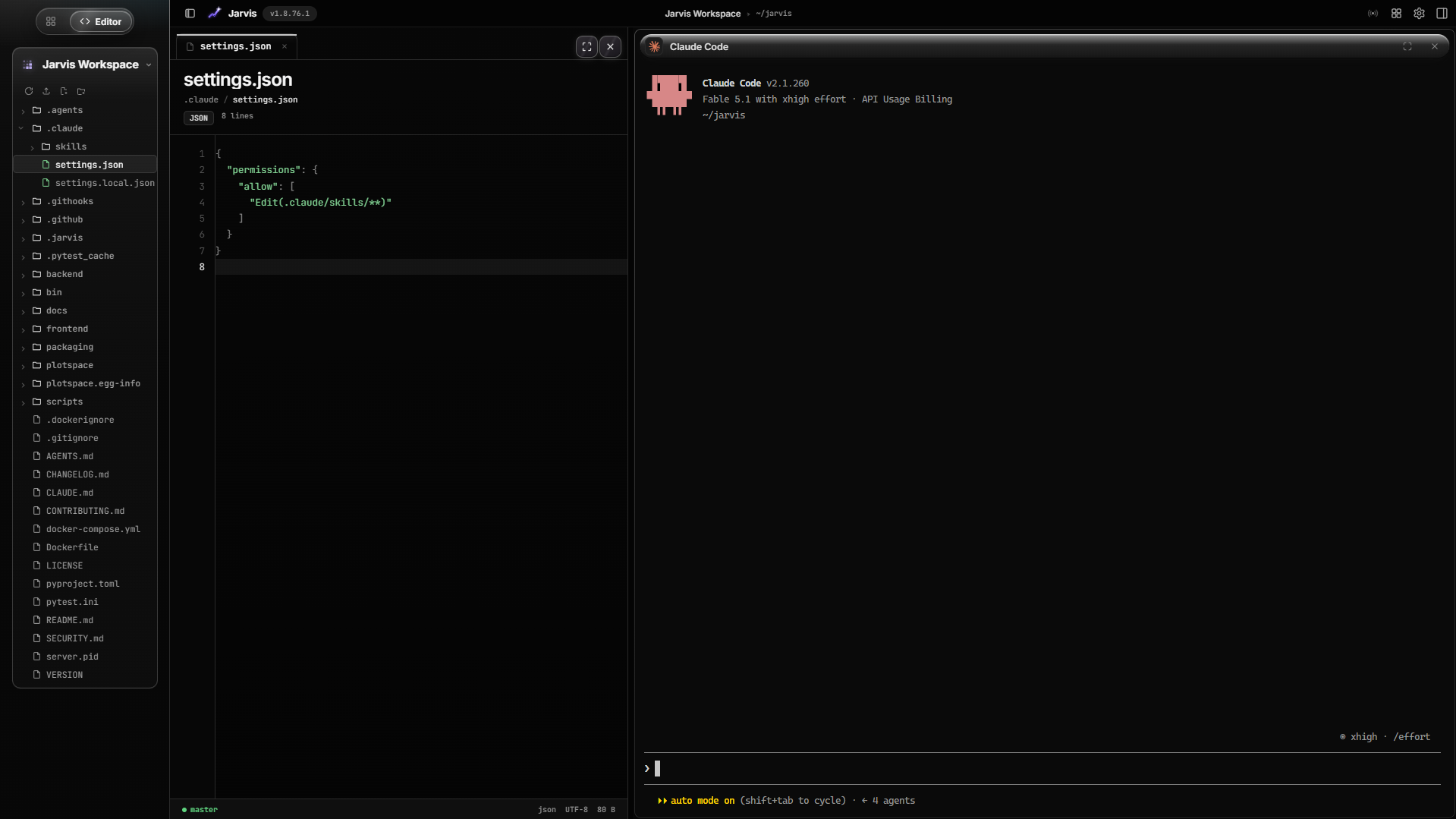The width and height of the screenshot is (1456, 819).
Task: Open server.pid file
Action: click(x=85, y=657)
